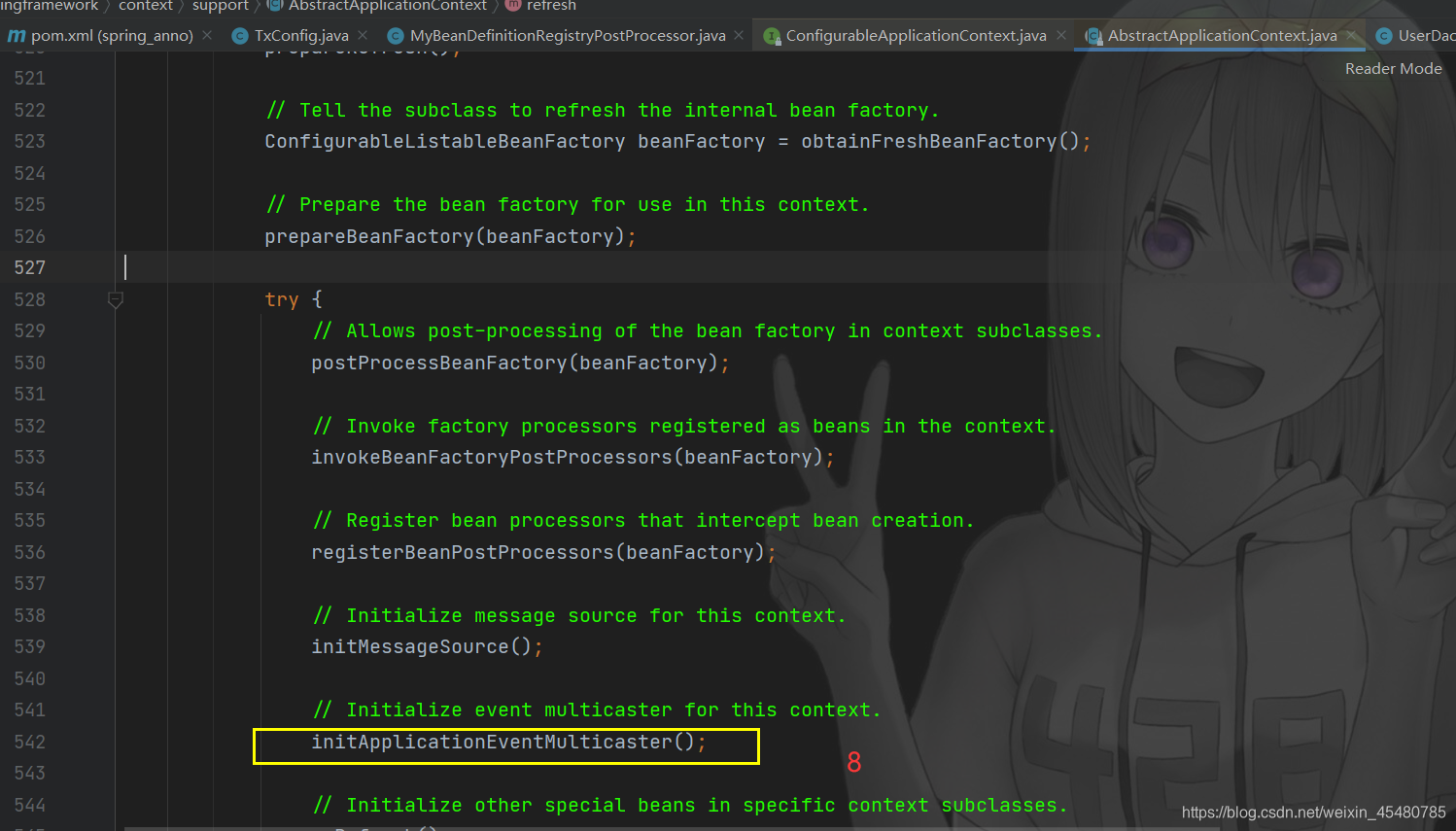This screenshot has width=1456, height=831.
Task: Click comment 'Initialize other special beans'
Action: 690,805
